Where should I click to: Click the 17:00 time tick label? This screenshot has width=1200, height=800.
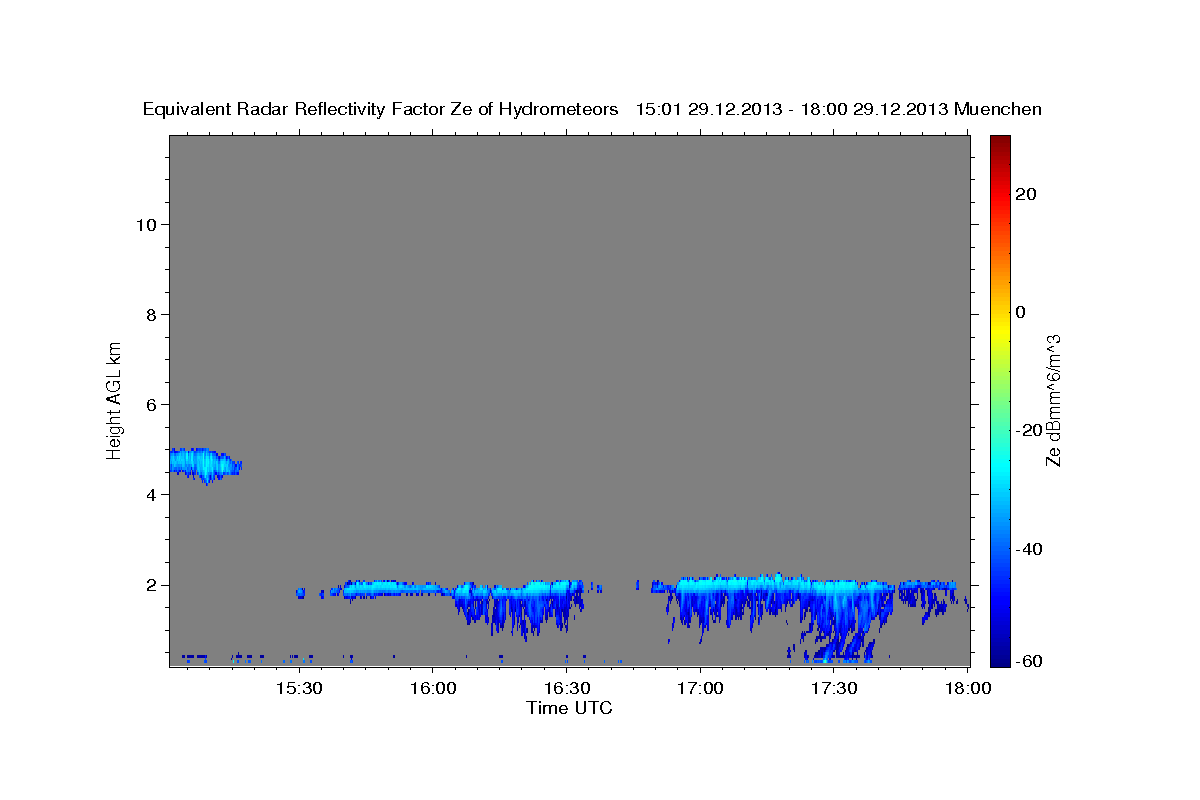[x=700, y=688]
